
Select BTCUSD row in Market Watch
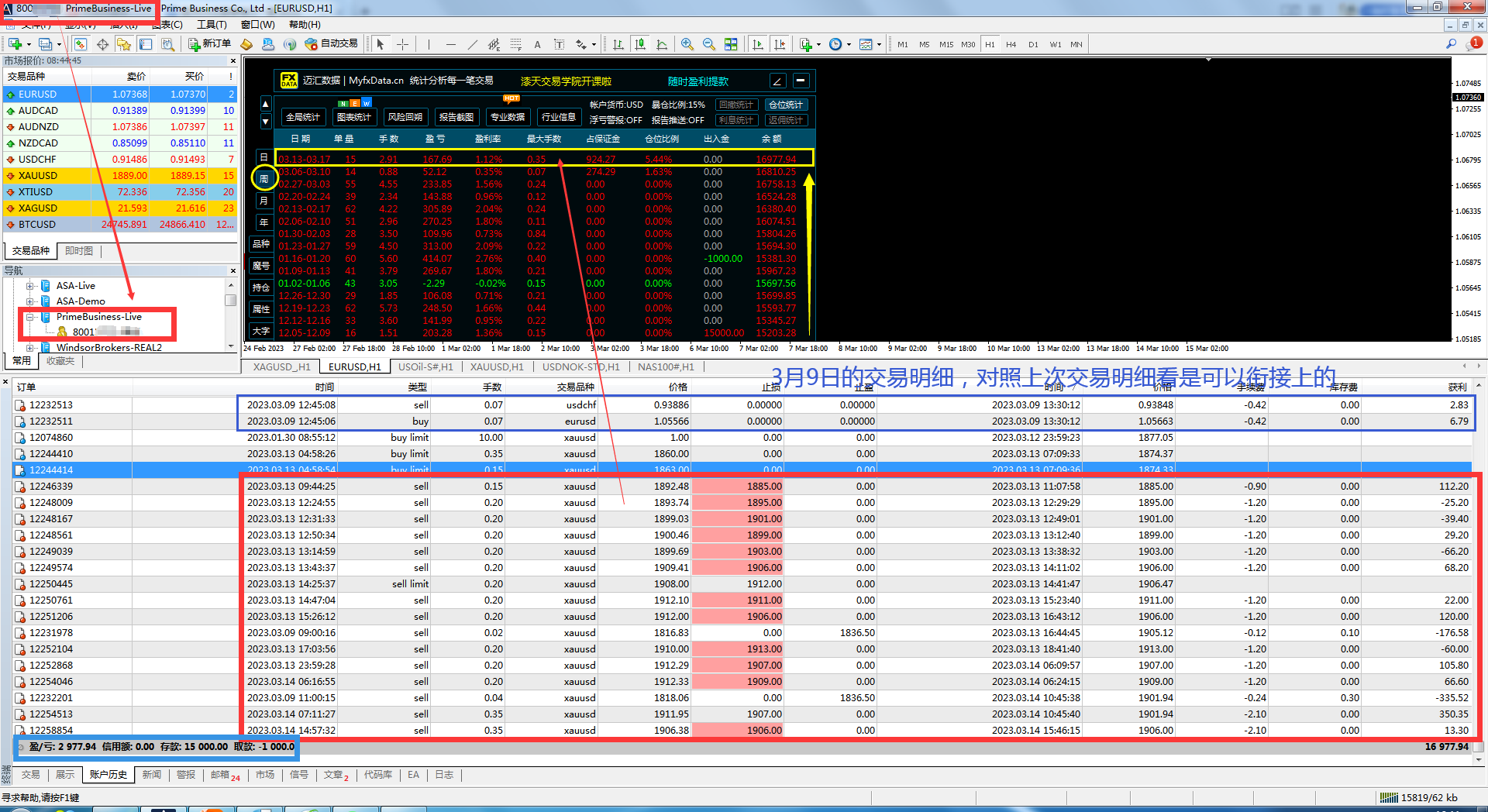[x=120, y=225]
